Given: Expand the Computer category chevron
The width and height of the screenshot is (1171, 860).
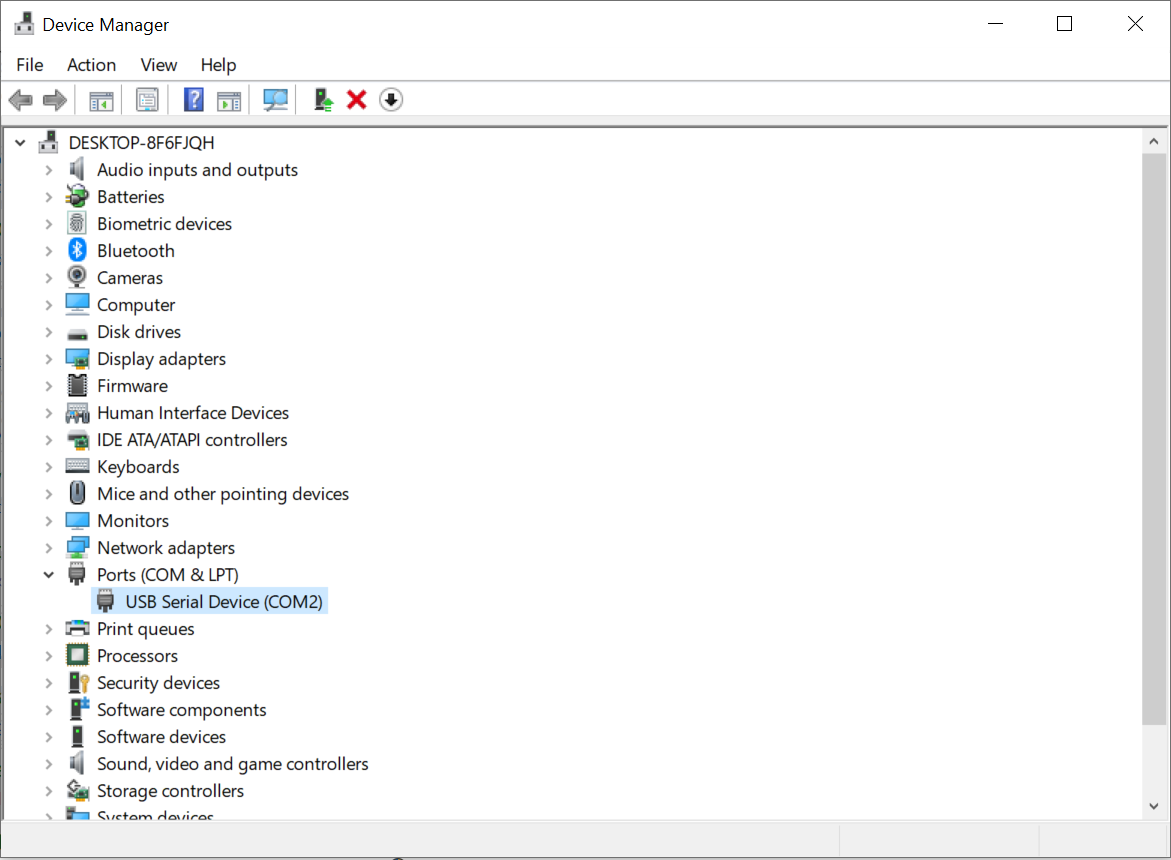Looking at the screenshot, I should click(x=49, y=305).
